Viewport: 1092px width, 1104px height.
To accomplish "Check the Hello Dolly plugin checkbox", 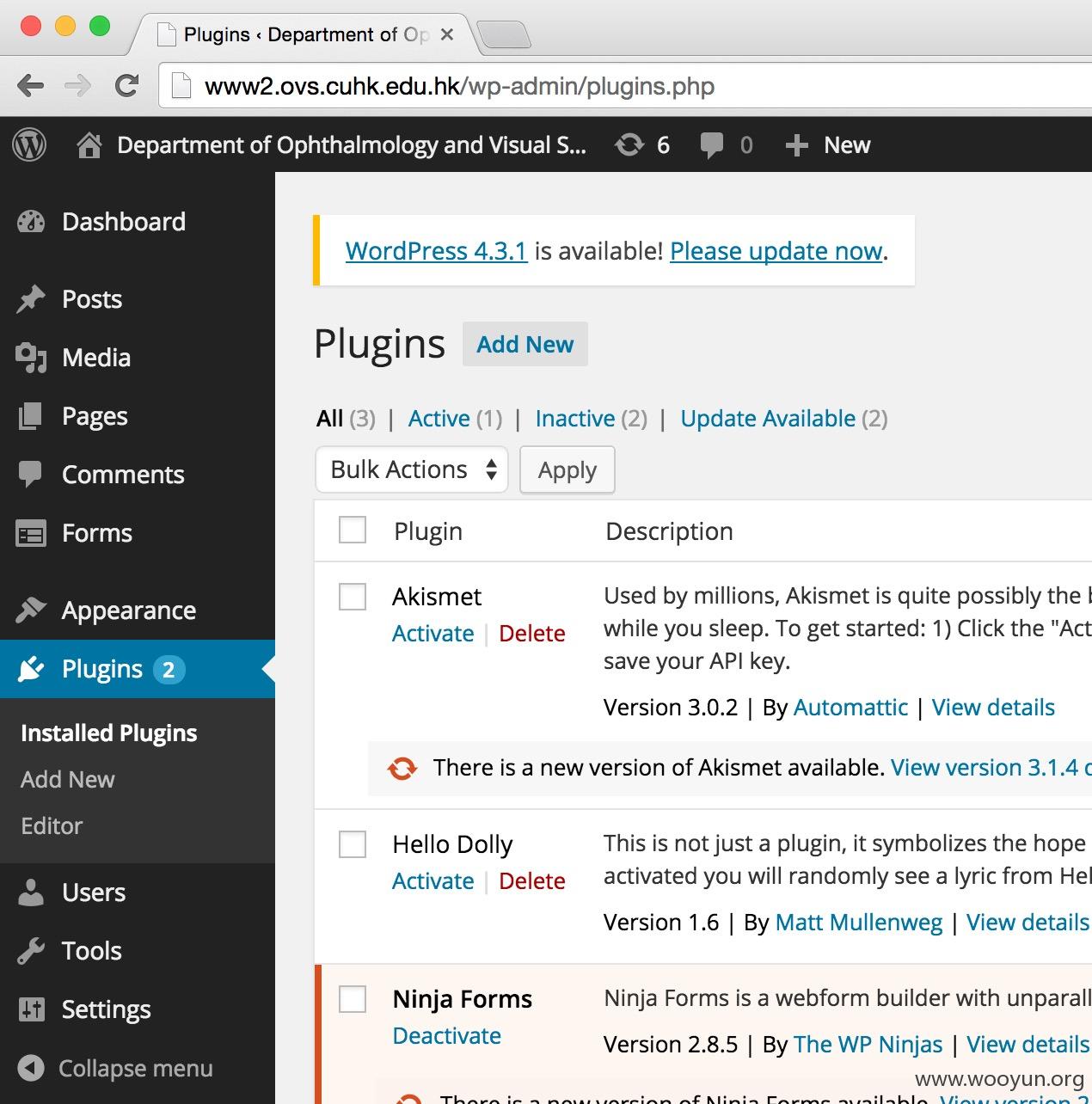I will pyautogui.click(x=353, y=844).
